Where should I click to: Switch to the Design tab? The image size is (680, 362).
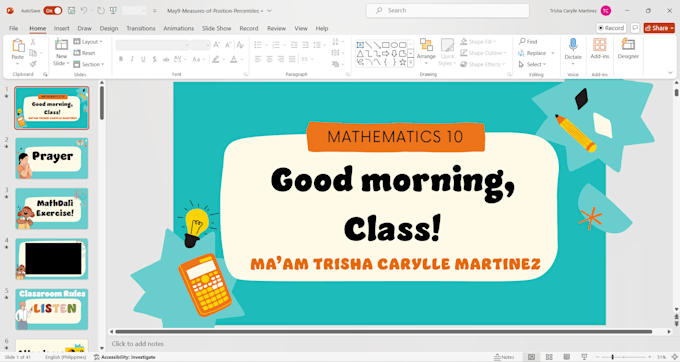(x=109, y=28)
